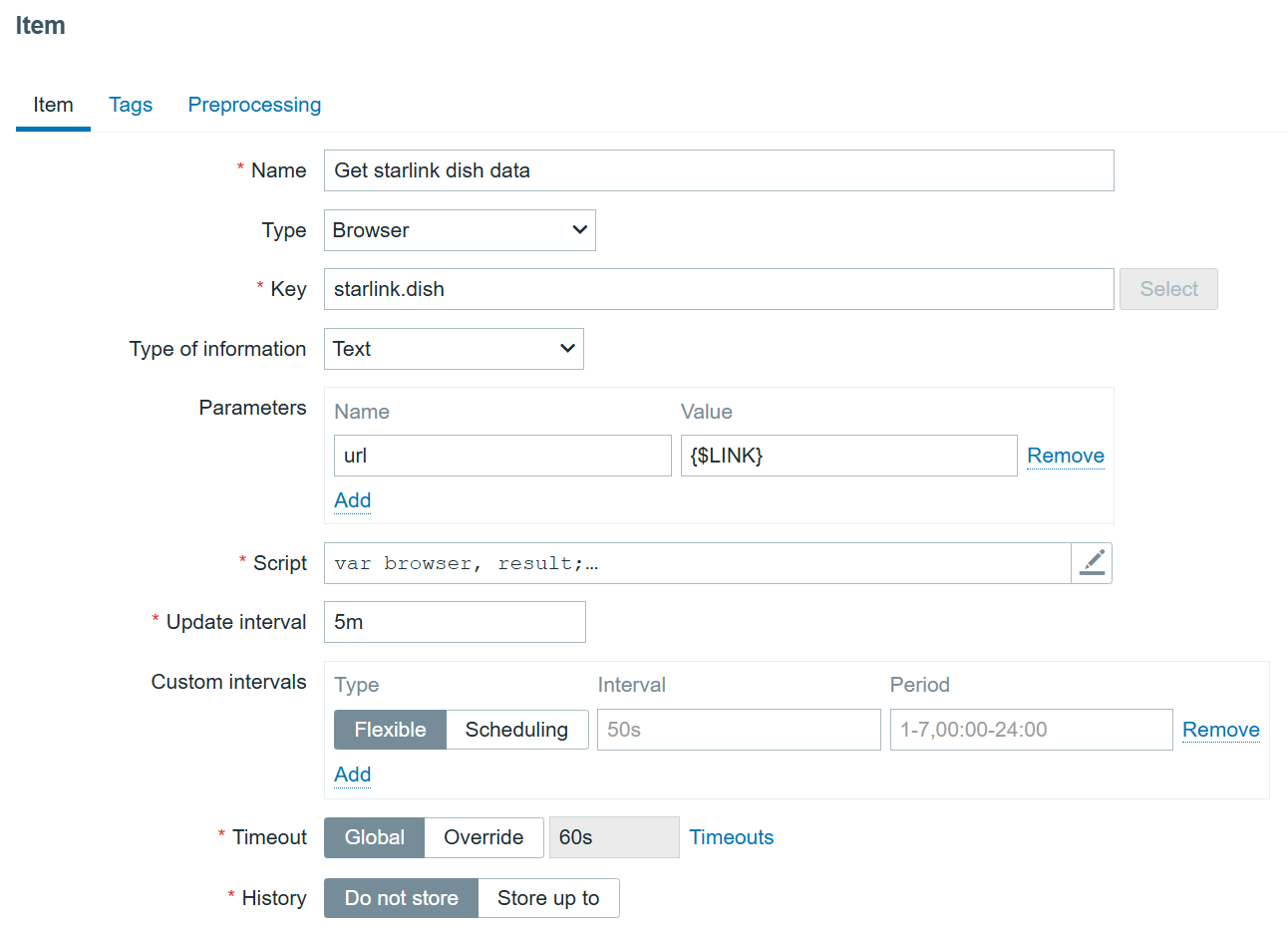Screen dimensions: 1288x932
Task: Switch custom interval to Scheduling
Action: tap(516, 730)
